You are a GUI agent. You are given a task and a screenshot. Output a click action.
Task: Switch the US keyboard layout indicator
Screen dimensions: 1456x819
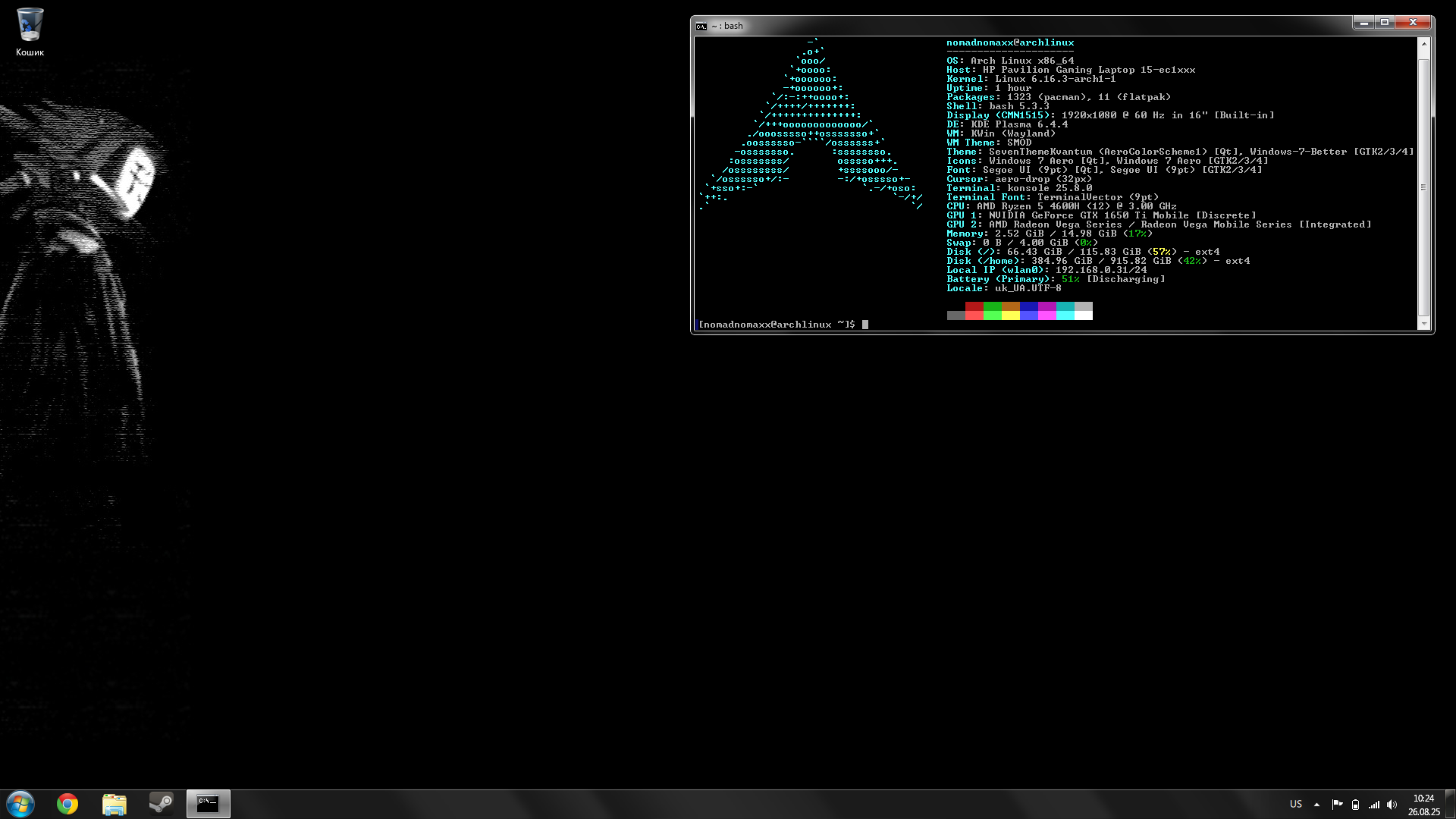coord(1296,805)
